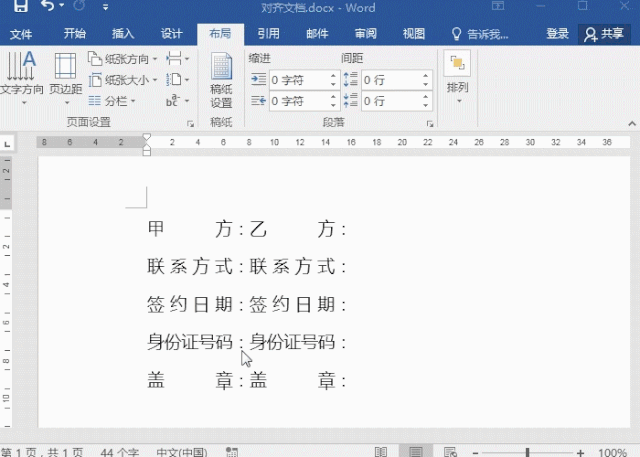
Task: Click the first 身份证号码 text
Action: click(x=190, y=342)
